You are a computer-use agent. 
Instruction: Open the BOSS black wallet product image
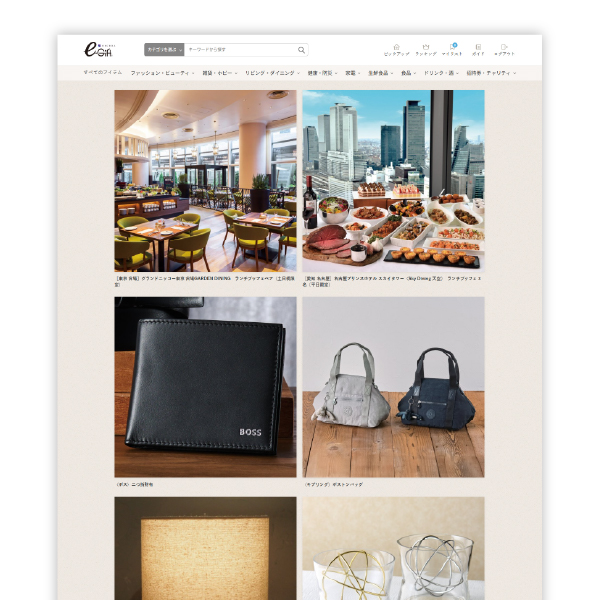(205, 386)
